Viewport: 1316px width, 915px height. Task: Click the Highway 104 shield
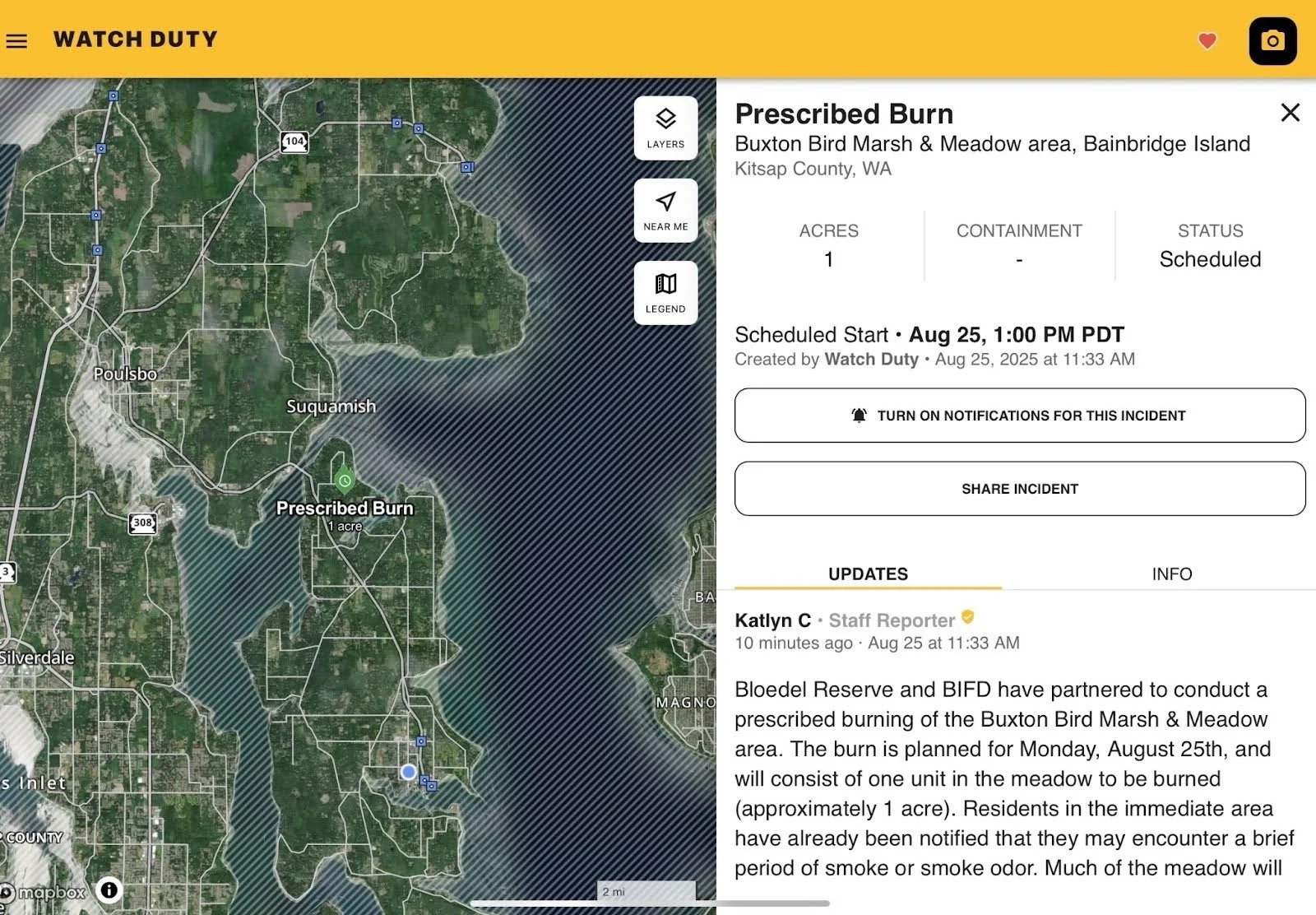click(x=294, y=141)
